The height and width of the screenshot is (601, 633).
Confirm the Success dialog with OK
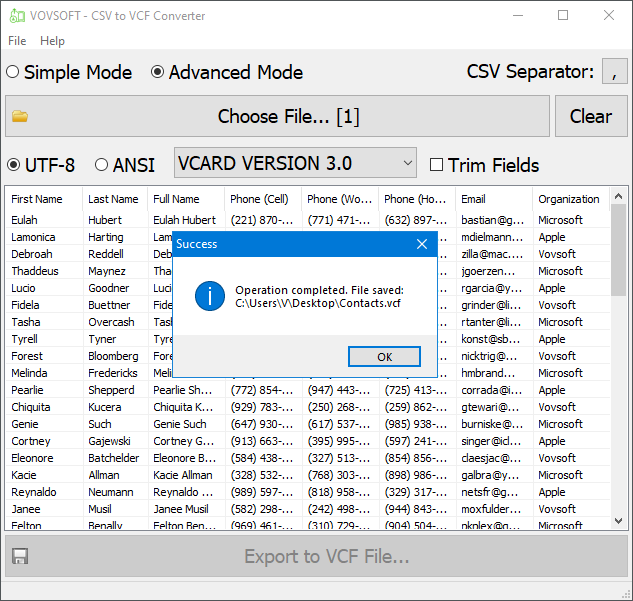pyautogui.click(x=384, y=357)
